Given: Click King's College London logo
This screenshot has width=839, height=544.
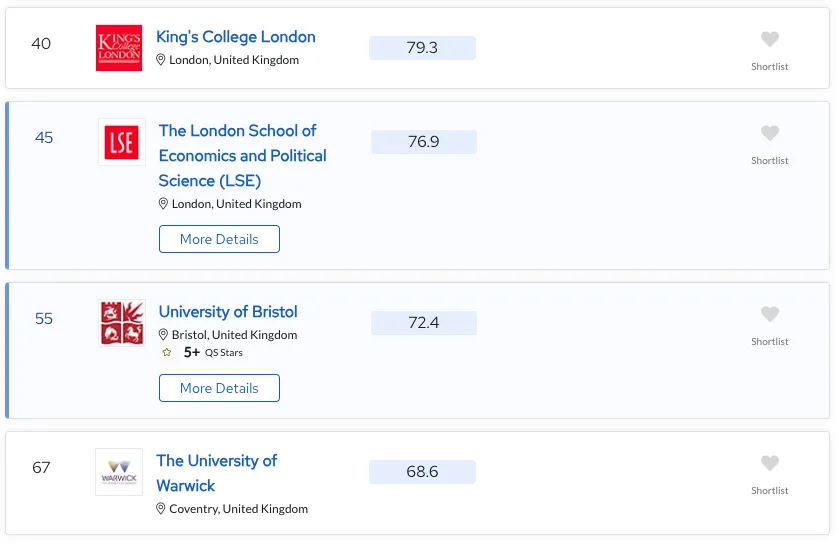Looking at the screenshot, I should coord(119,48).
